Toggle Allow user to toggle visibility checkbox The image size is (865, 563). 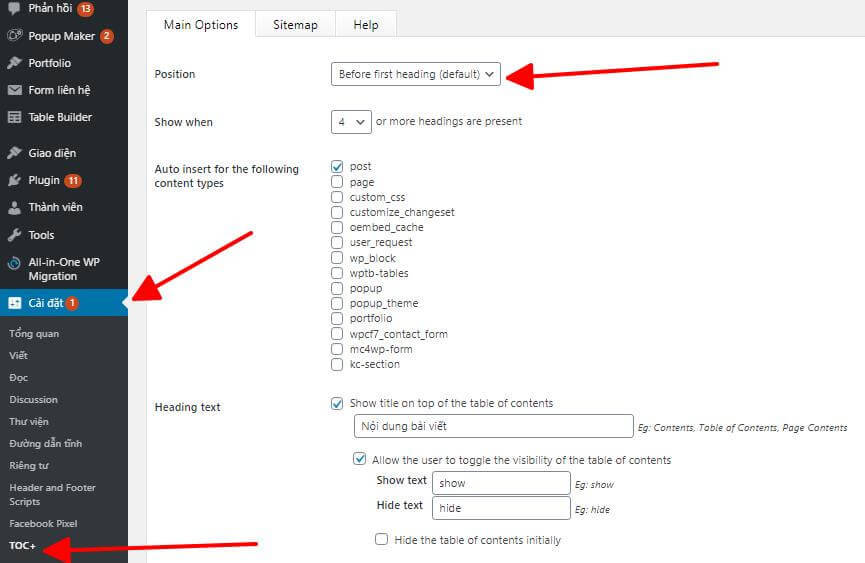[360, 459]
